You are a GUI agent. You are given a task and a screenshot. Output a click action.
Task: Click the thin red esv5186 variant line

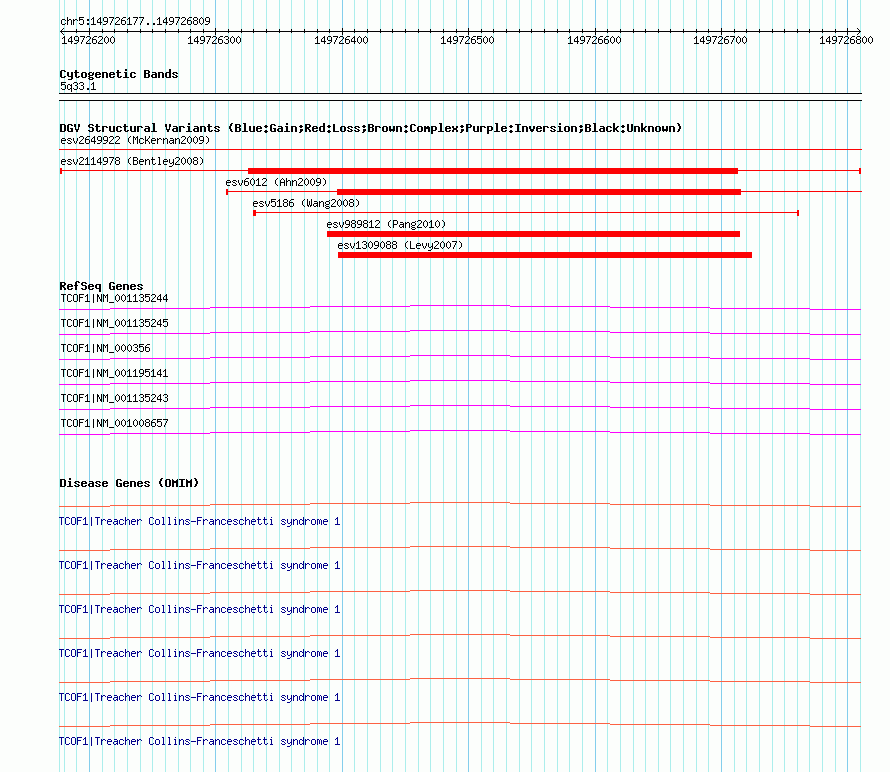[526, 213]
